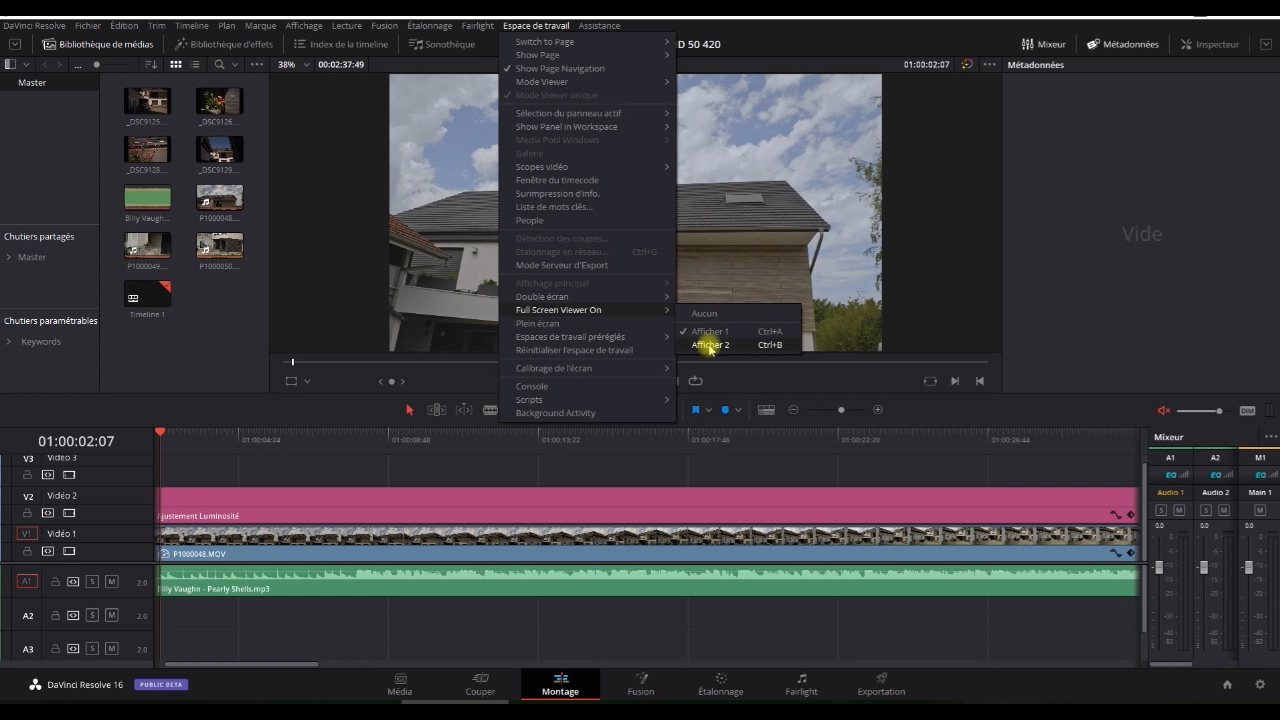Mute the A2 timeline audio track

tap(111, 615)
